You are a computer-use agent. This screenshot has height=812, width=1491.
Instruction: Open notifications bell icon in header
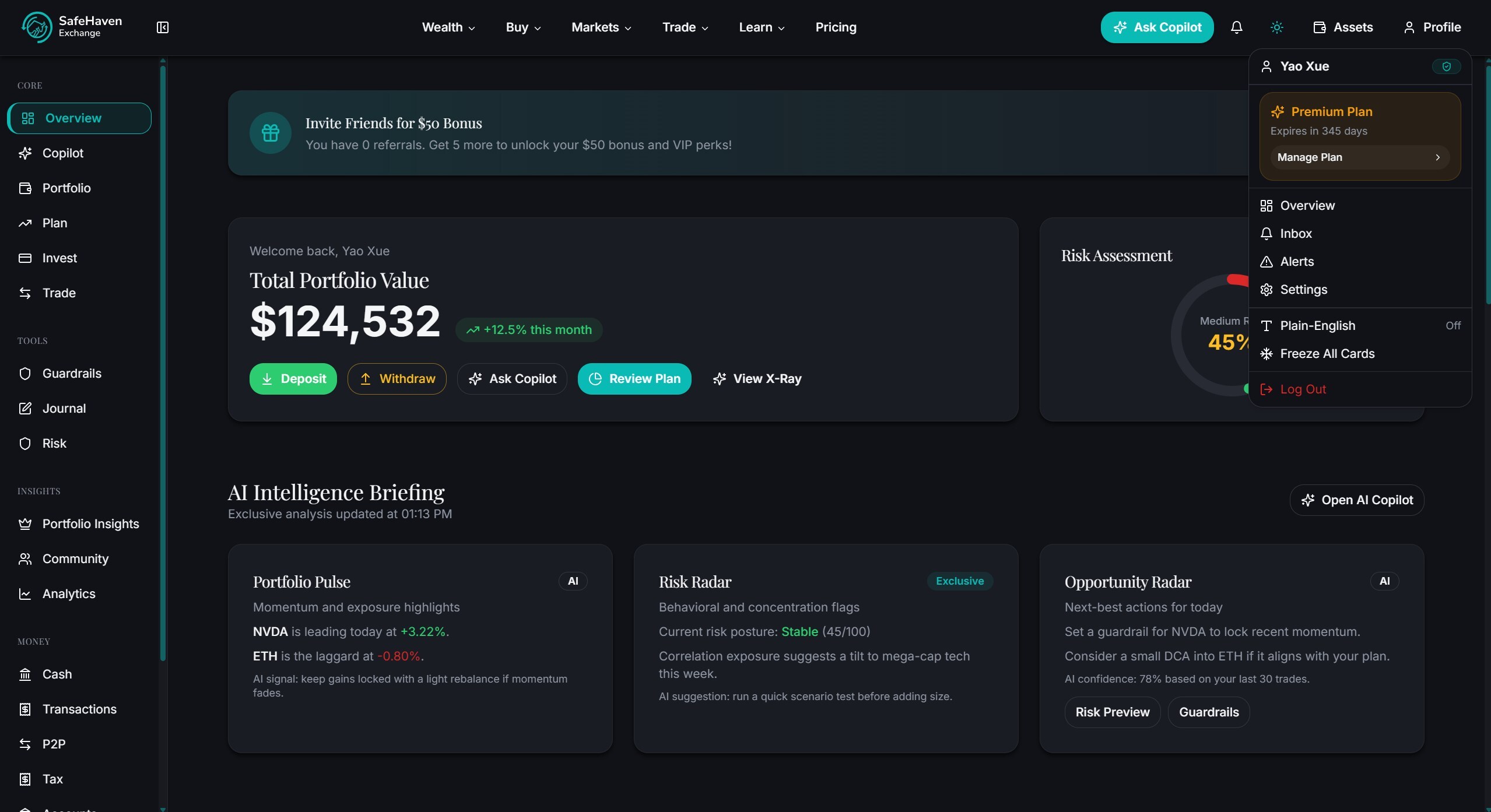[1236, 27]
